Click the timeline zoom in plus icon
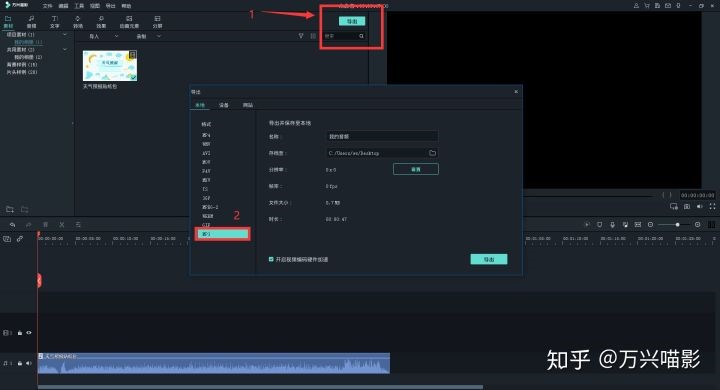Image resolution: width=720 pixels, height=390 pixels. tap(698, 225)
